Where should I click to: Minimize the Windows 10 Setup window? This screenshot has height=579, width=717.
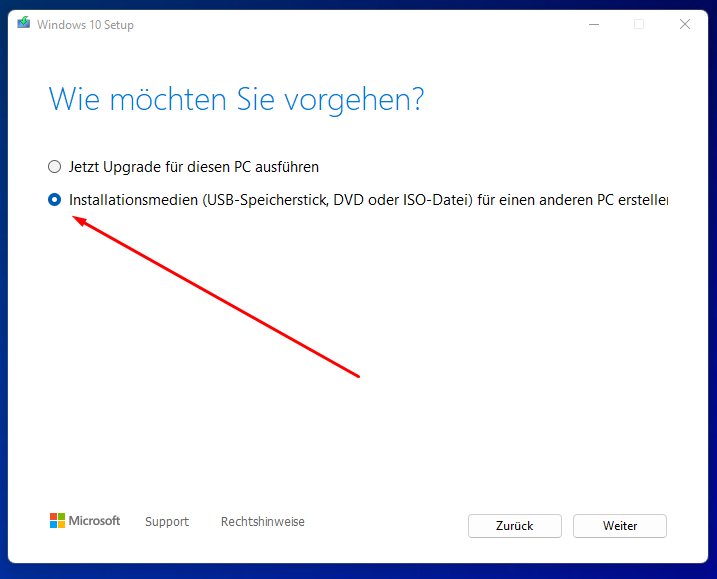coord(594,24)
